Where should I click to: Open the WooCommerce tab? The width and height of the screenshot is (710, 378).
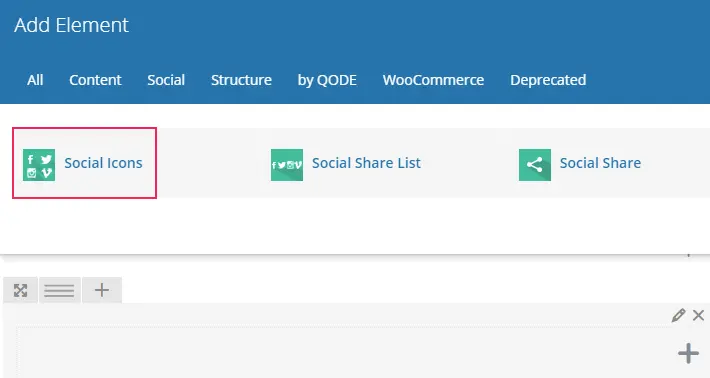(433, 80)
